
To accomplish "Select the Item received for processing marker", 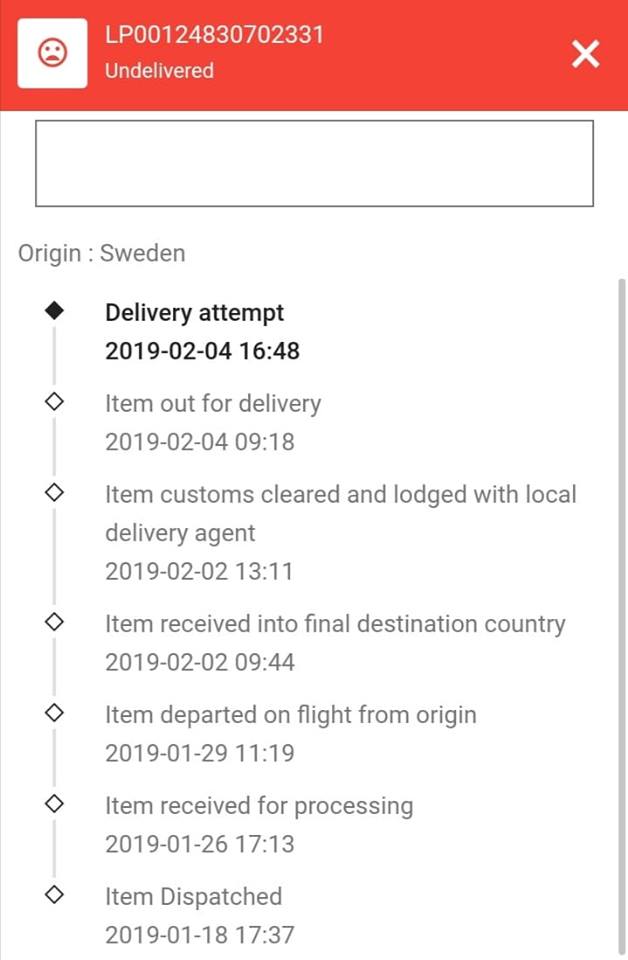I will point(54,803).
